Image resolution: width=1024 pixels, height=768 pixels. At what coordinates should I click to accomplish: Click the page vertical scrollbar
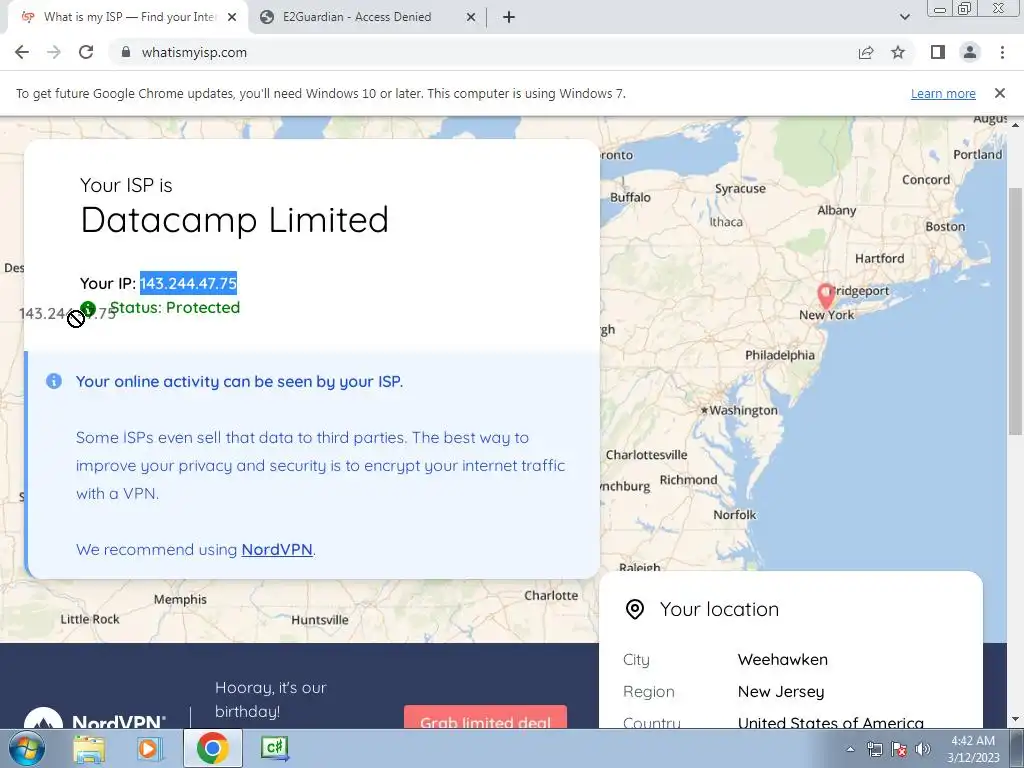click(1014, 310)
